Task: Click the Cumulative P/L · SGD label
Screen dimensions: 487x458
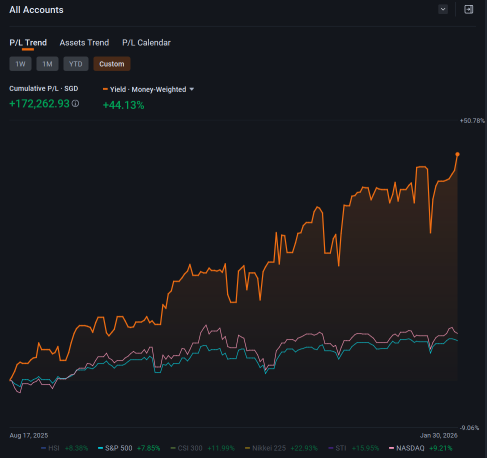Action: [44, 89]
